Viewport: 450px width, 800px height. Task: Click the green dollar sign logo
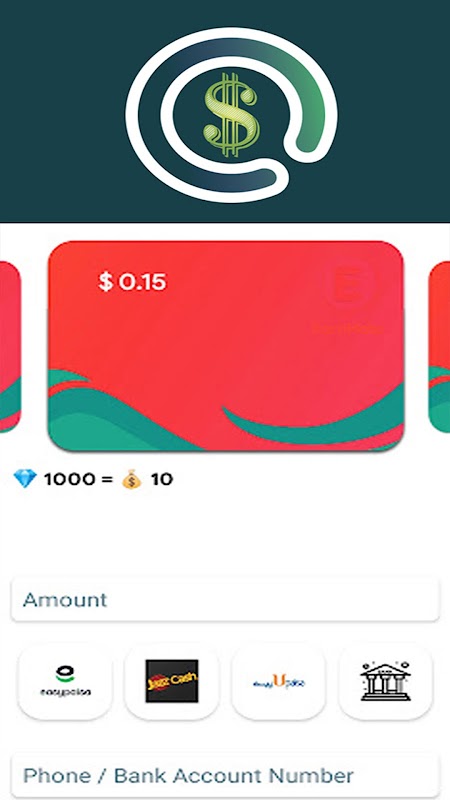click(x=231, y=115)
